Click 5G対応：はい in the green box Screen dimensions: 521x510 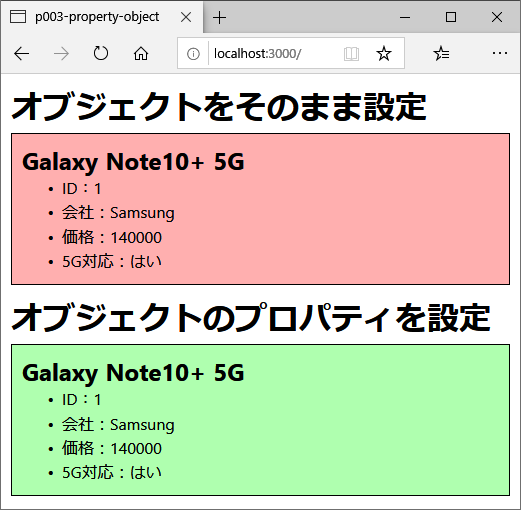tap(112, 472)
